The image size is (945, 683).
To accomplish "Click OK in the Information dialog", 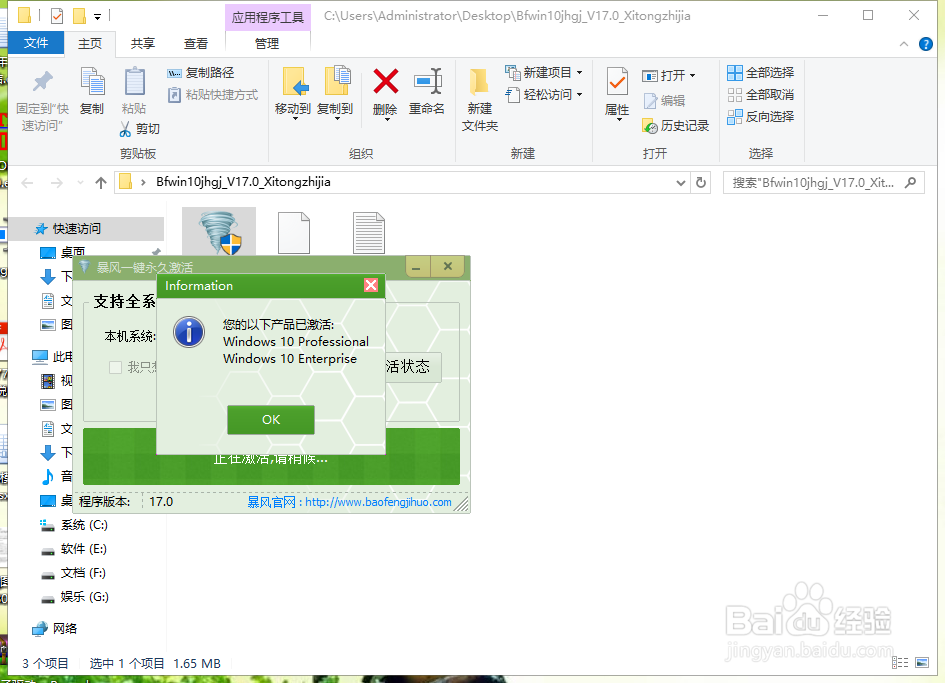I will point(271,420).
